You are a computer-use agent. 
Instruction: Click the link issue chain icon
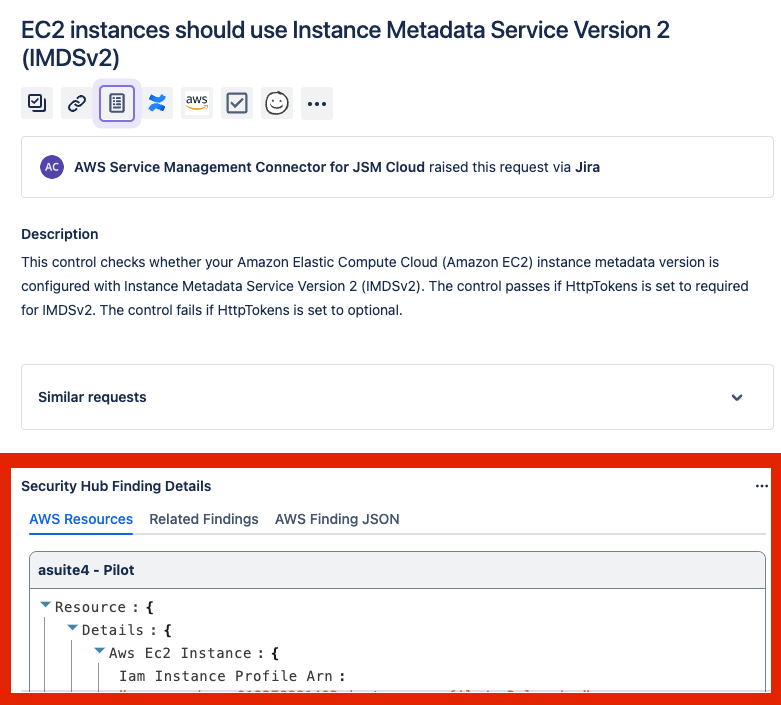[77, 103]
